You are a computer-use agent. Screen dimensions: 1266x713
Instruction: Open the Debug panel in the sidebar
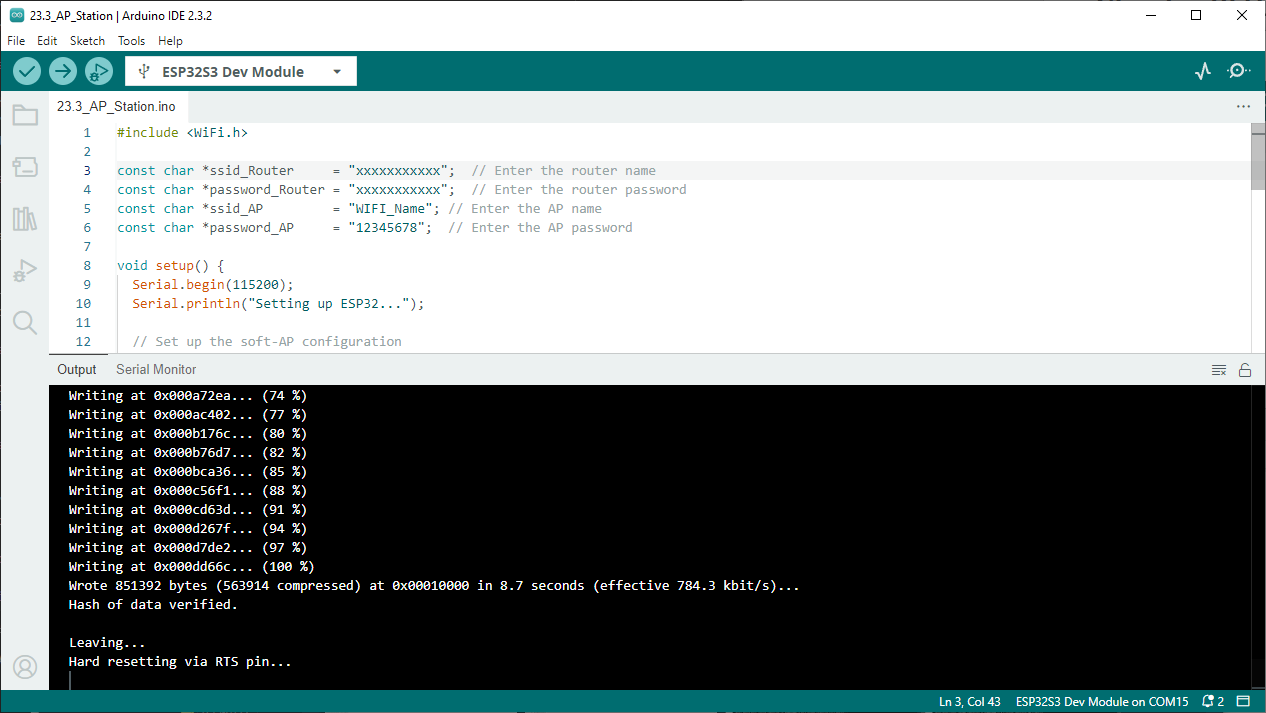point(25,271)
